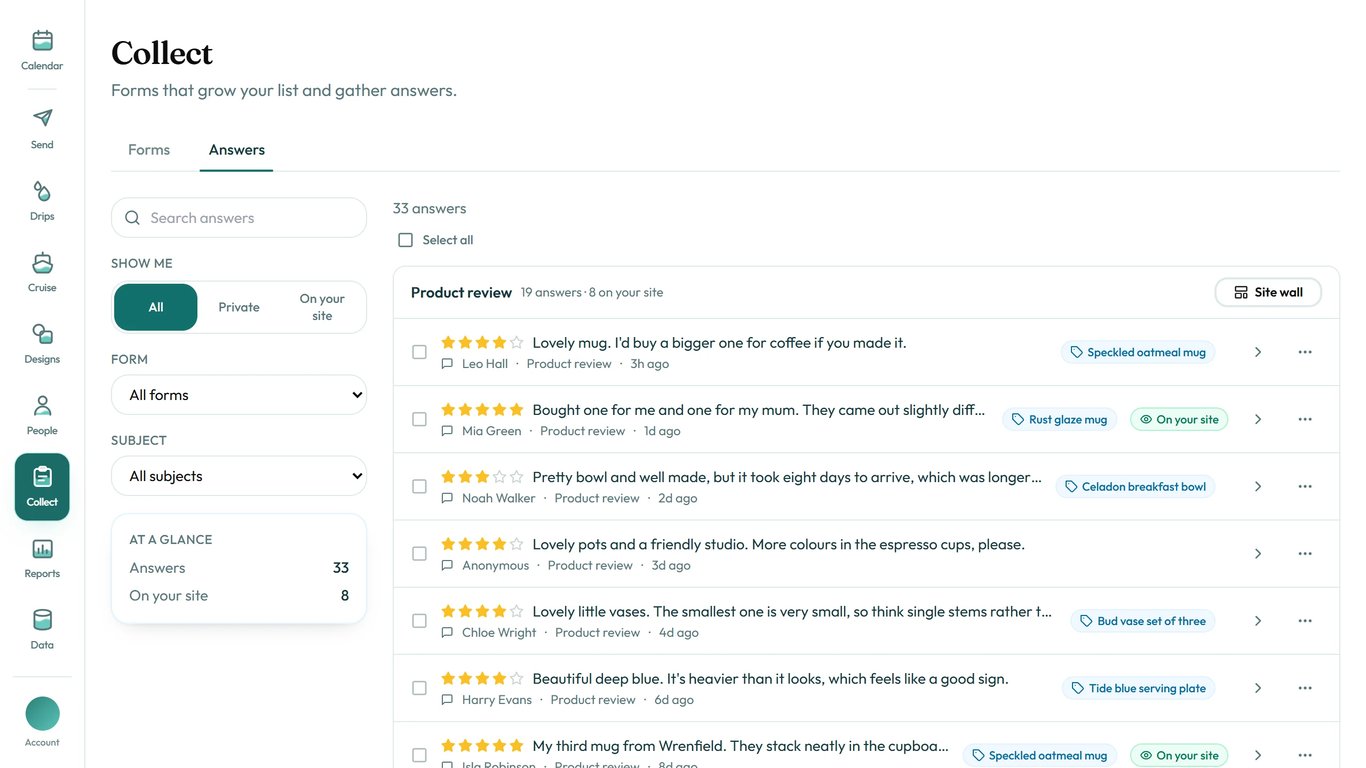Expand Noah Walker's review with the chevron
Viewport: 1366px width, 768px height.
click(1258, 486)
